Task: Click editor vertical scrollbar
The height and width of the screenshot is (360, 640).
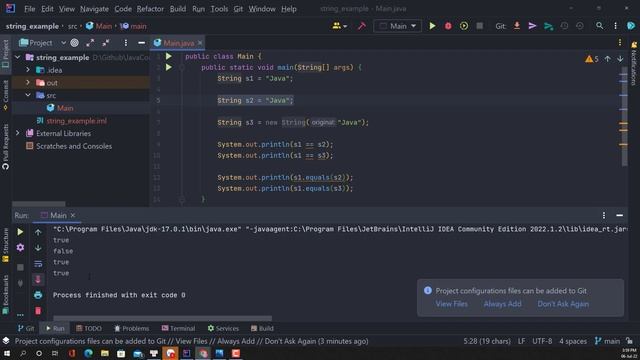Action: pos(624,116)
